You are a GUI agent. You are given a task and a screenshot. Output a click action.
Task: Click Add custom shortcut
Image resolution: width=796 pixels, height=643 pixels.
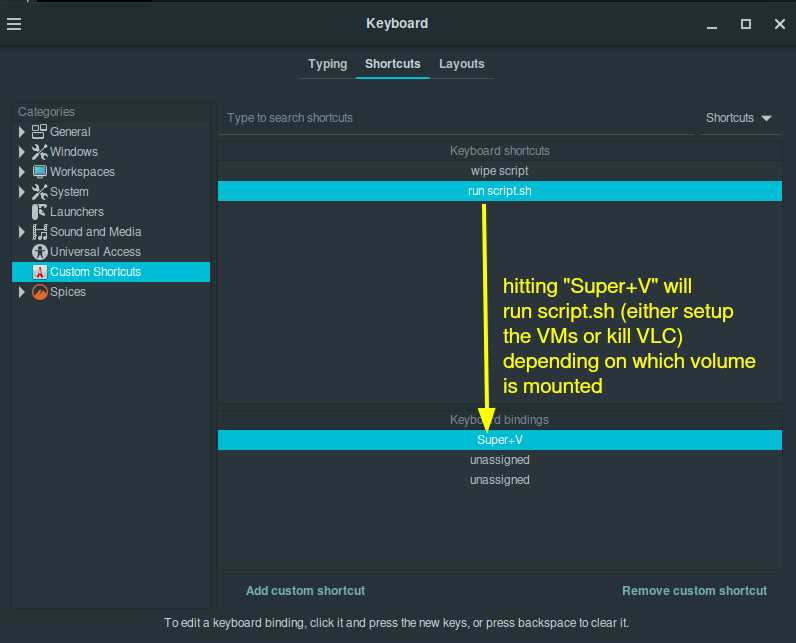point(306,591)
